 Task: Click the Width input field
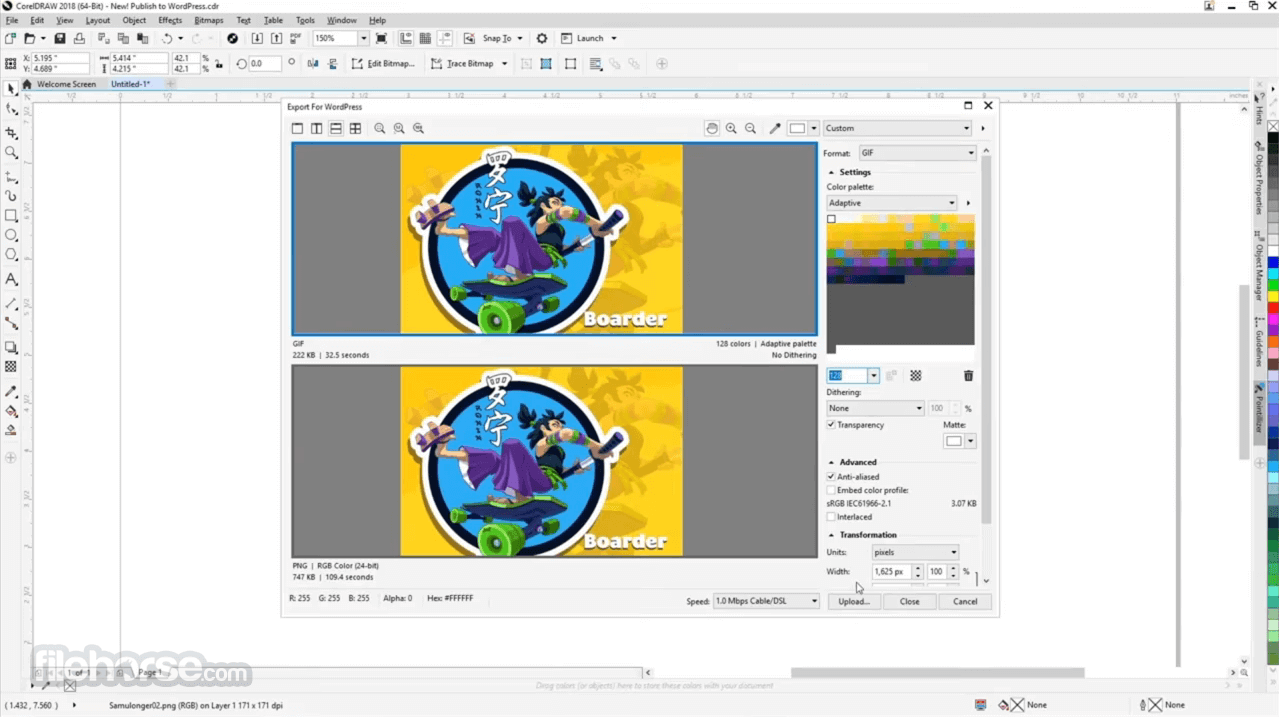(892, 571)
